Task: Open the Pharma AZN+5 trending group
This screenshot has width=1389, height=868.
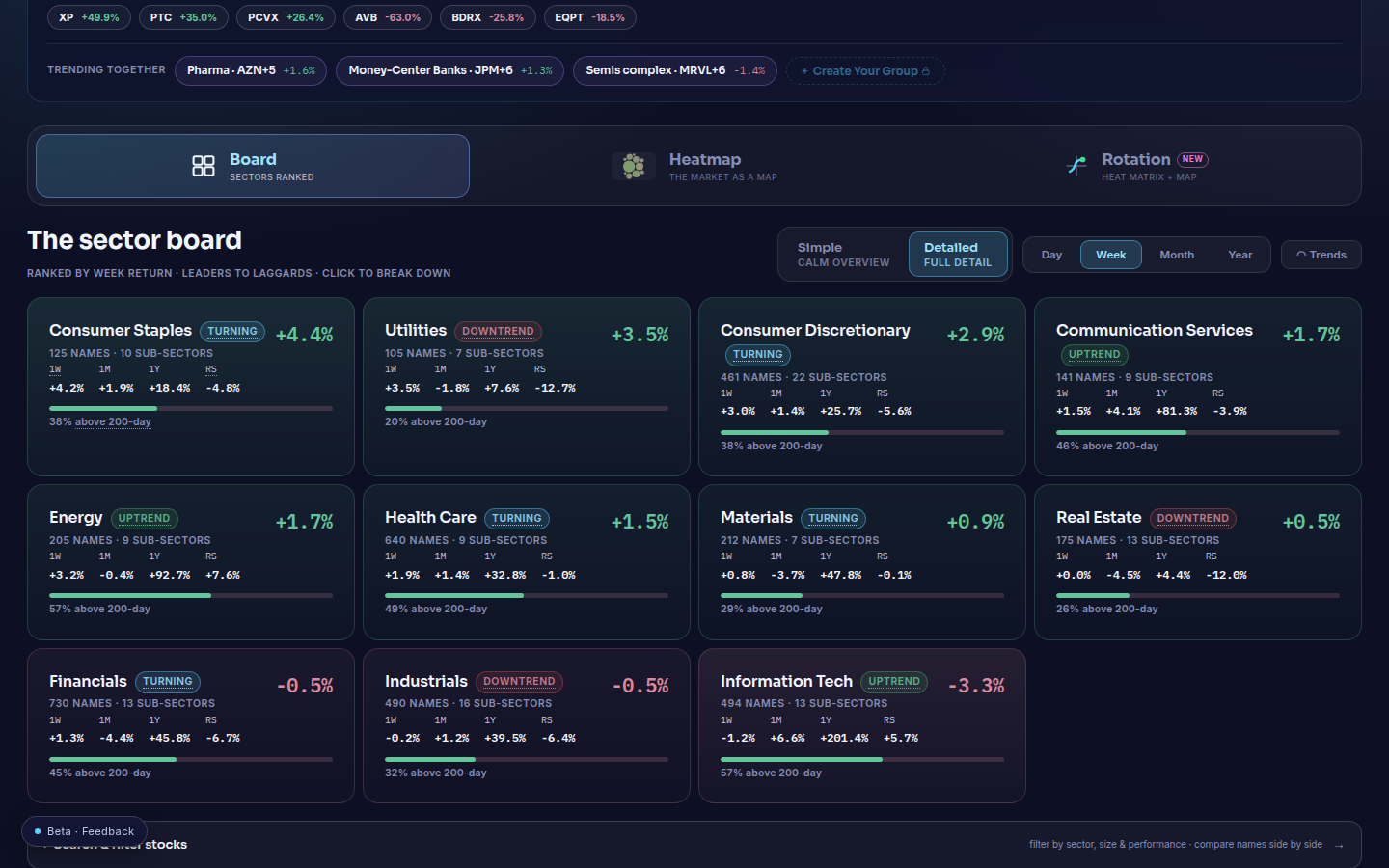Action: click(x=251, y=70)
